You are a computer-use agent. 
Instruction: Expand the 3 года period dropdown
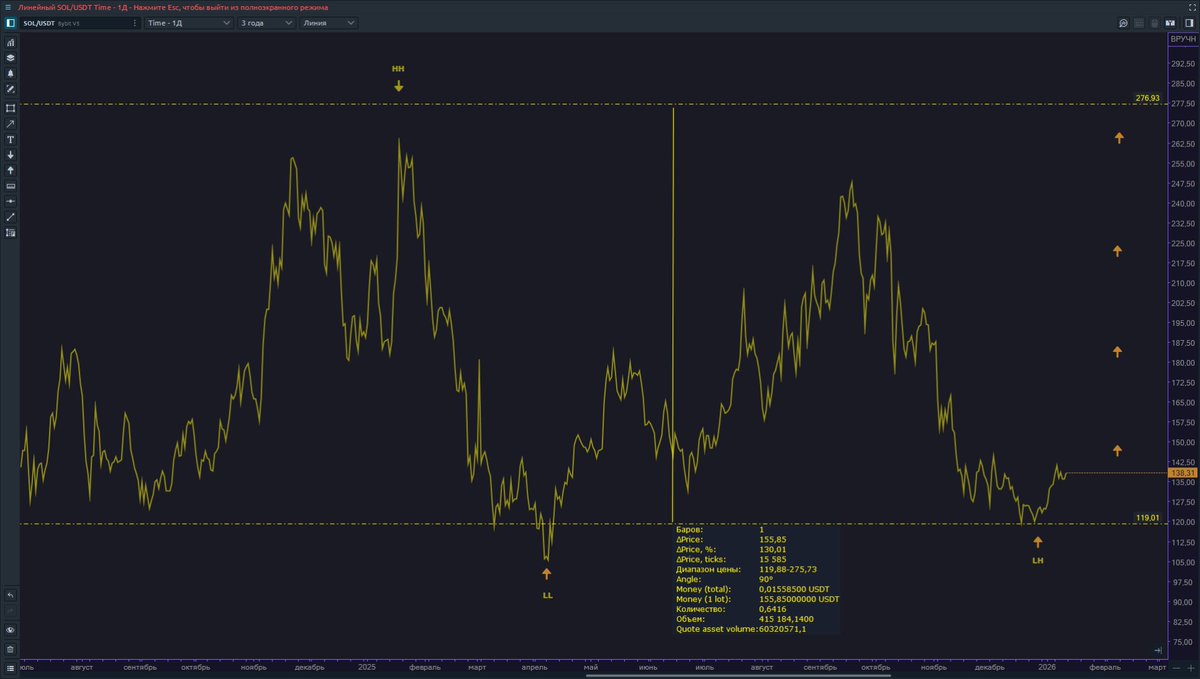266,22
